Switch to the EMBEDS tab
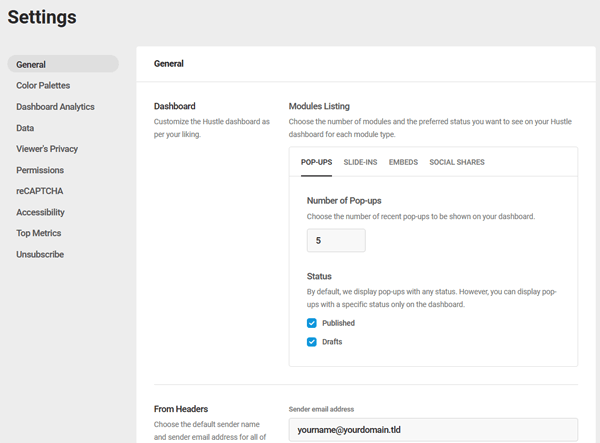 click(403, 162)
